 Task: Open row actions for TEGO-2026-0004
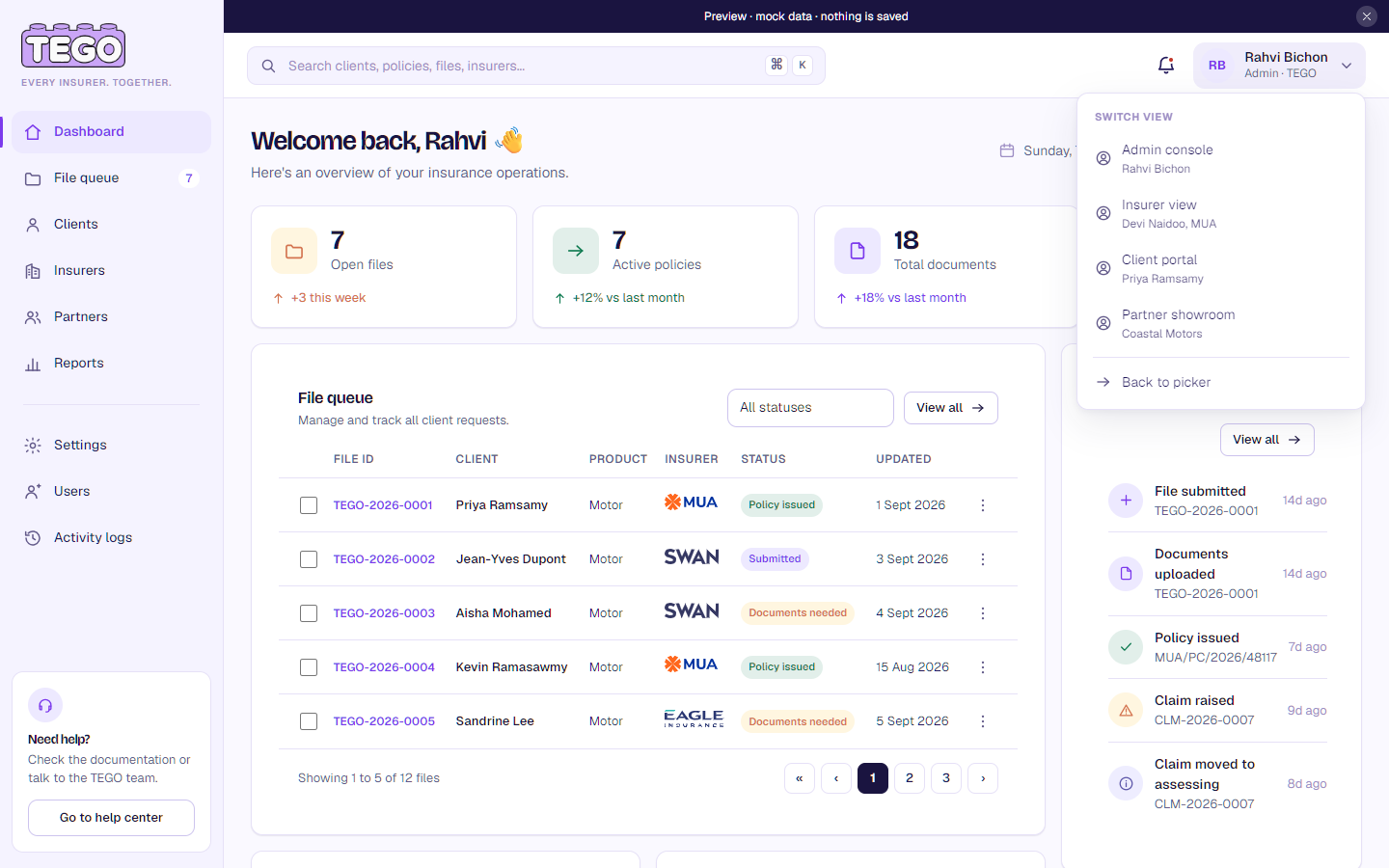[983, 667]
